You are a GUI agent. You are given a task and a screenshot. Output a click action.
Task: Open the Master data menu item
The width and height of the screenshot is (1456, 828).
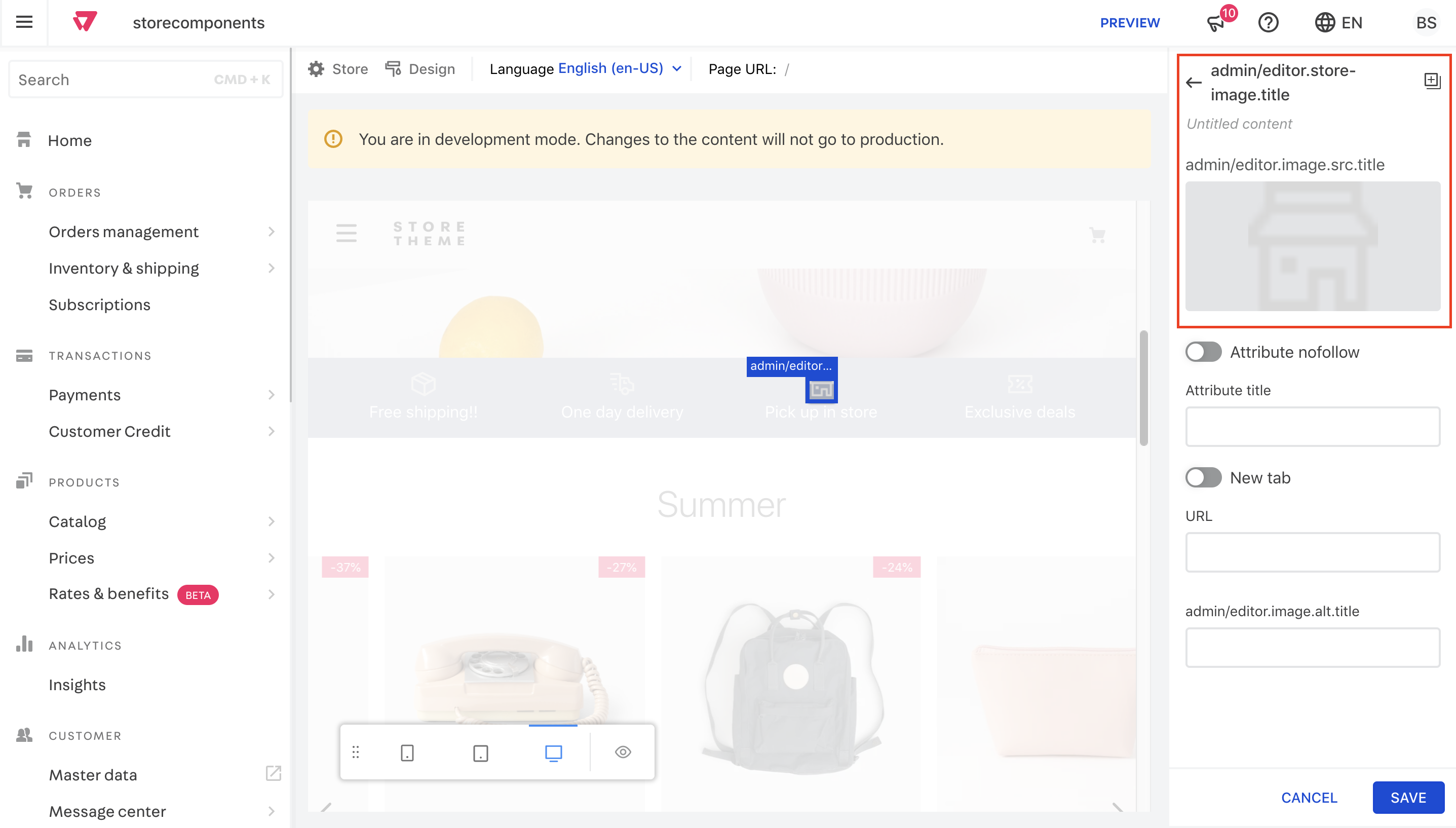click(93, 775)
